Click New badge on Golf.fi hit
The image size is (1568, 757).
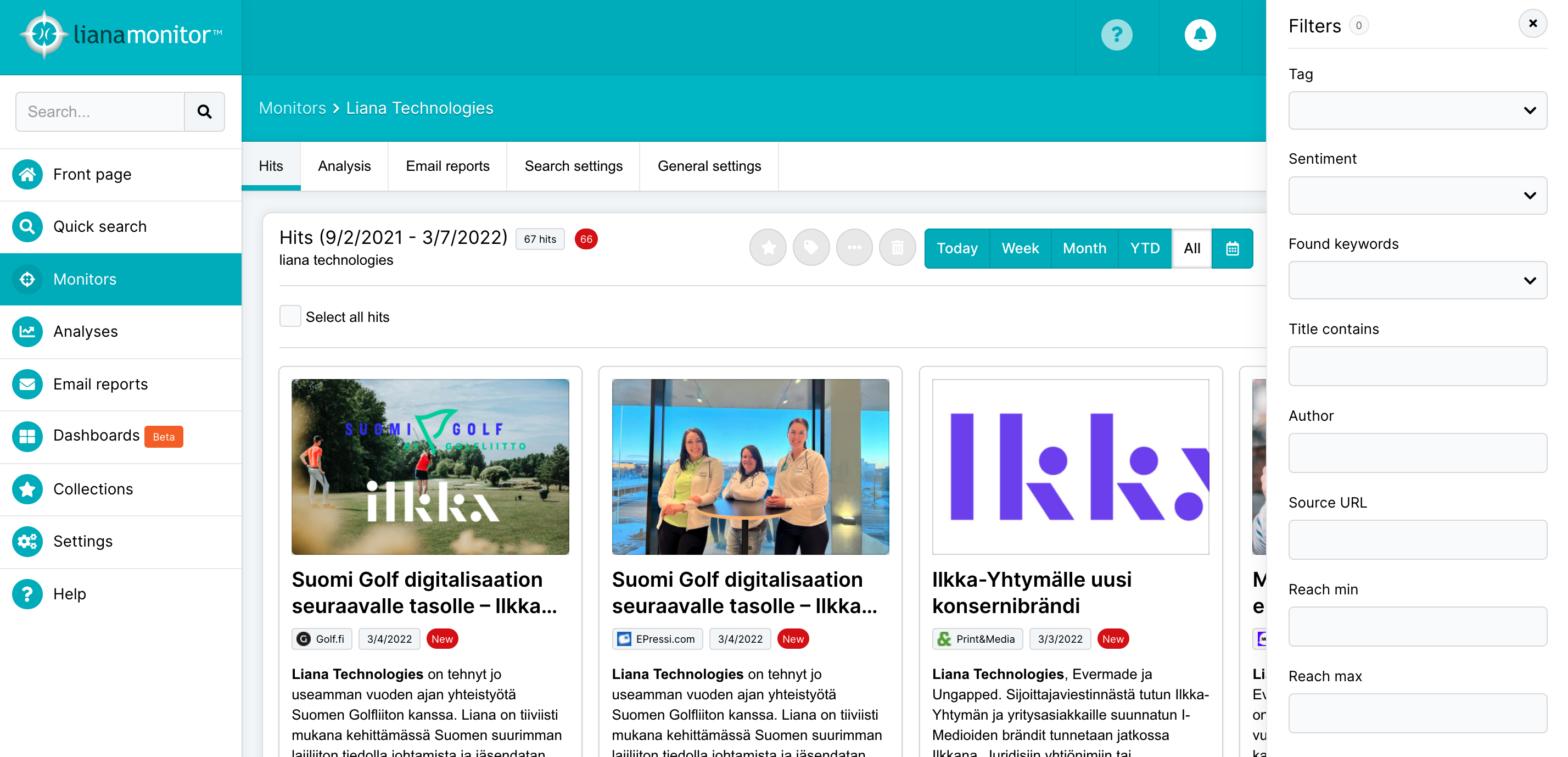pos(442,639)
